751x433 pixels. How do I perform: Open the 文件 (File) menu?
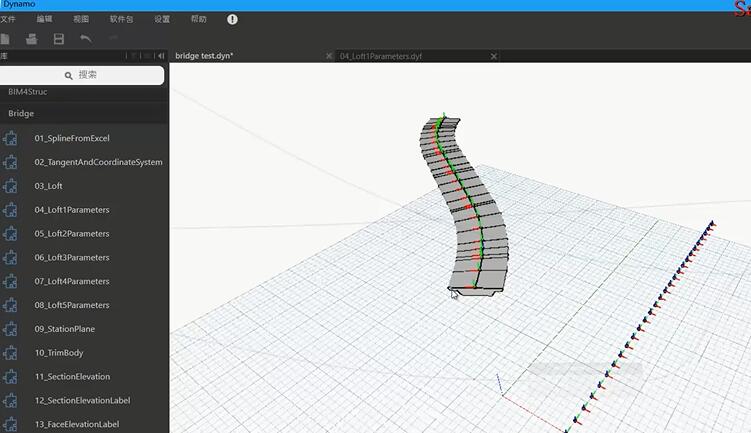8,19
